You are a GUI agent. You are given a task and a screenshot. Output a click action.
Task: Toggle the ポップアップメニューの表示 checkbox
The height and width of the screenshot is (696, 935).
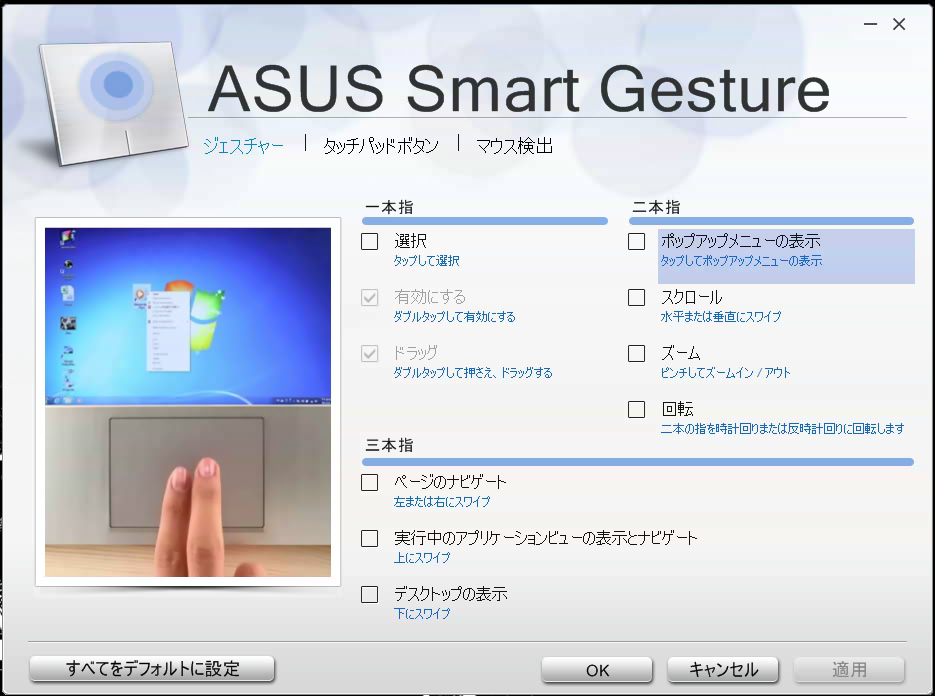click(x=637, y=241)
